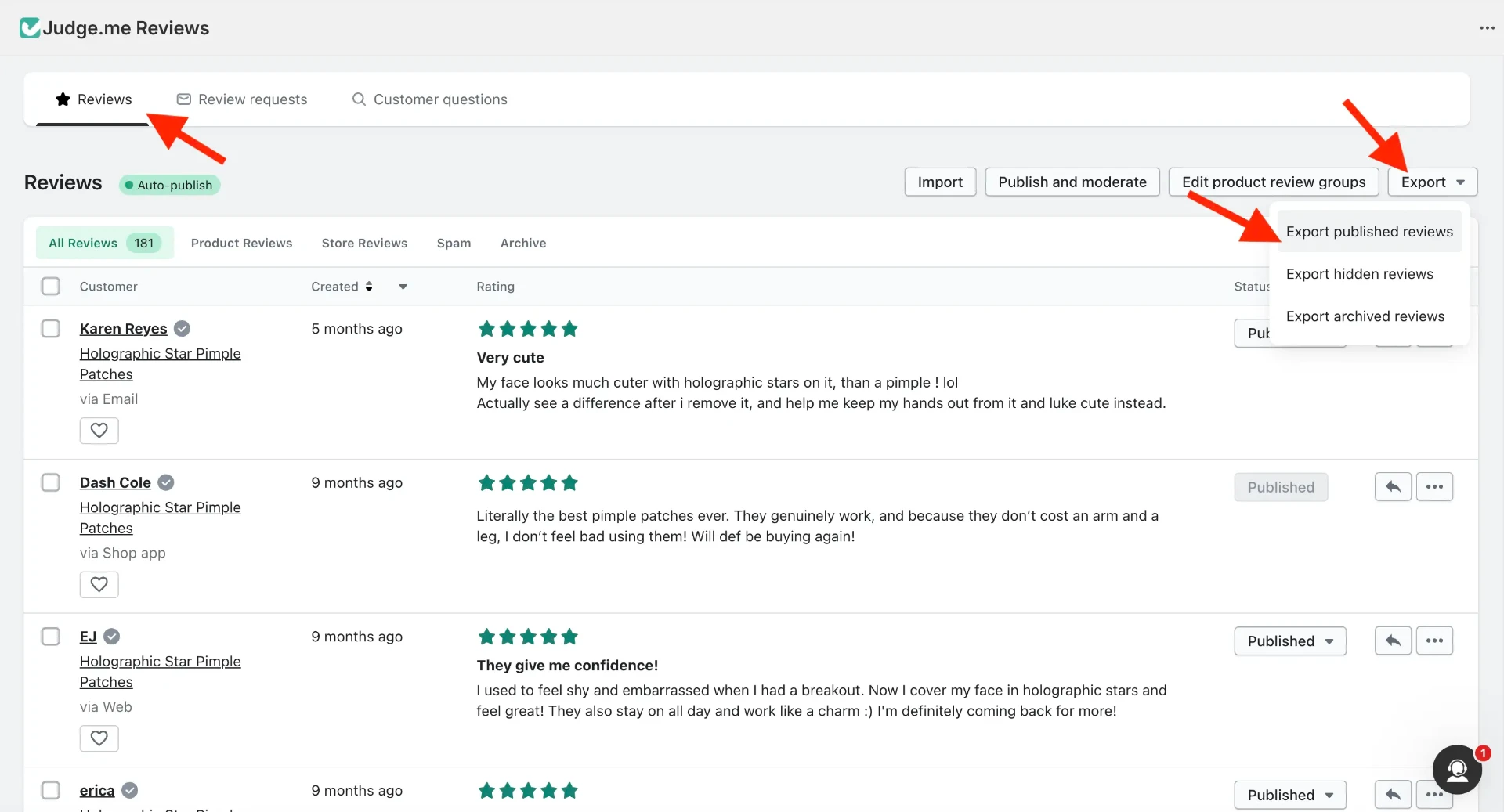Reply to erica's review
The image size is (1504, 812).
[x=1394, y=795]
